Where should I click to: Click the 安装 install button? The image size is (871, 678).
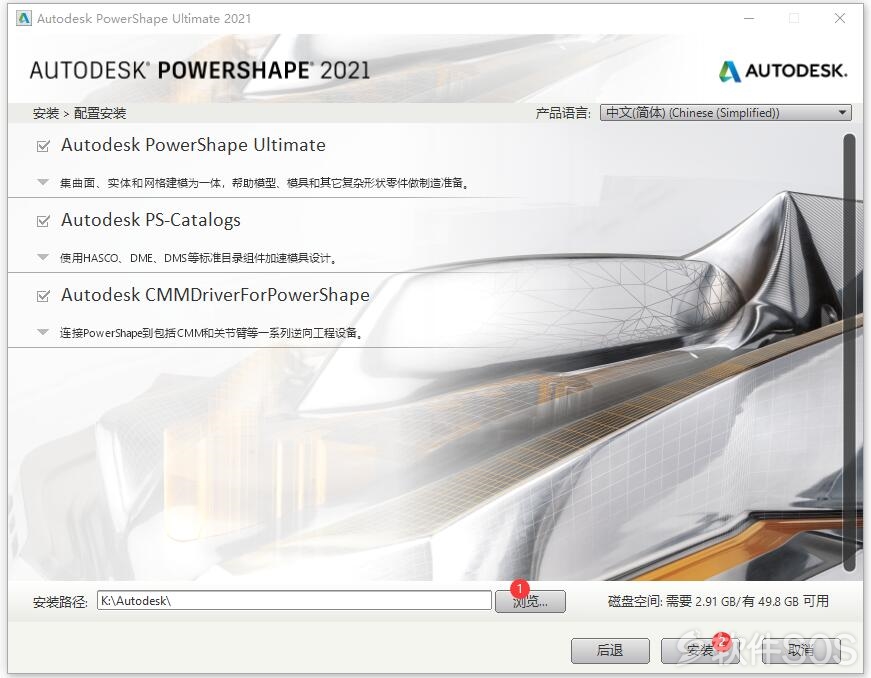700,650
